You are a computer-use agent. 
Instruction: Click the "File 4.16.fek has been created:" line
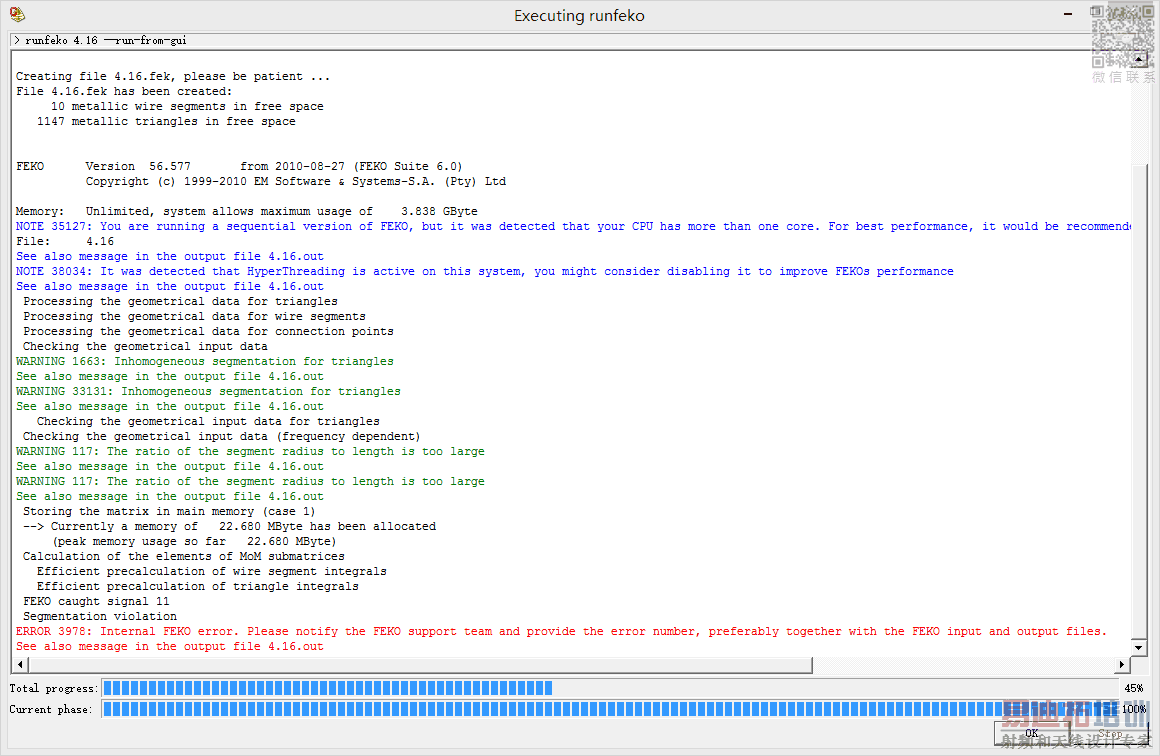pyautogui.click(x=124, y=91)
